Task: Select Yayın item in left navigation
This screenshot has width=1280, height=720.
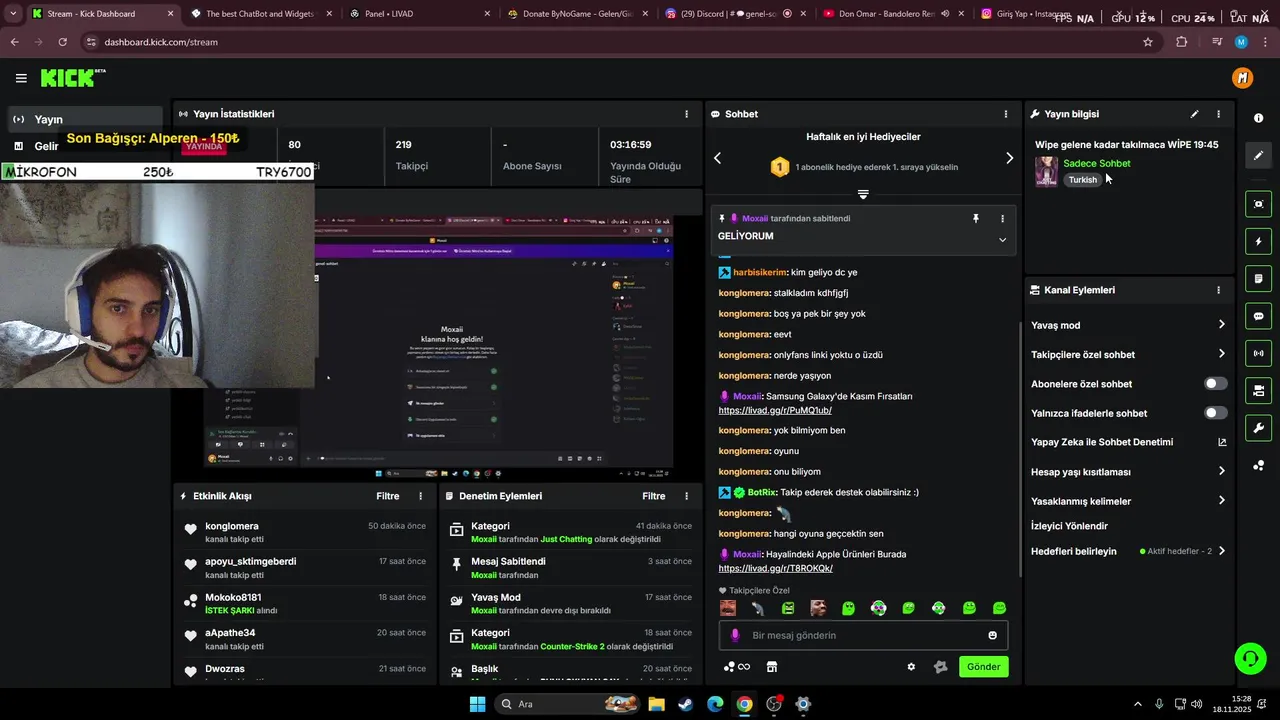Action: point(84,119)
